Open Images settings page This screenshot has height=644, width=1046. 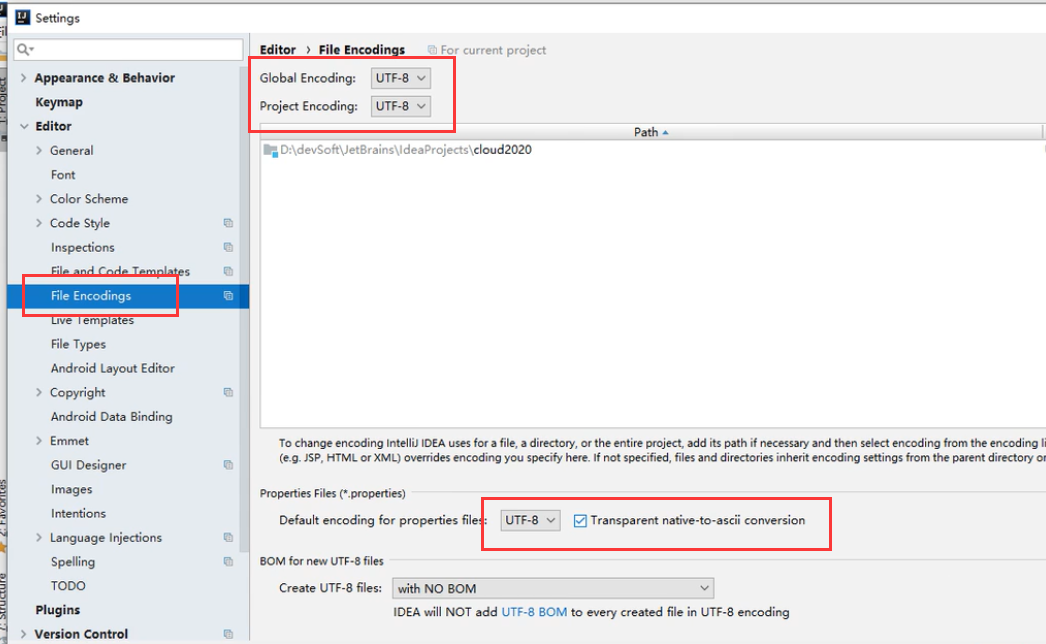coord(71,489)
